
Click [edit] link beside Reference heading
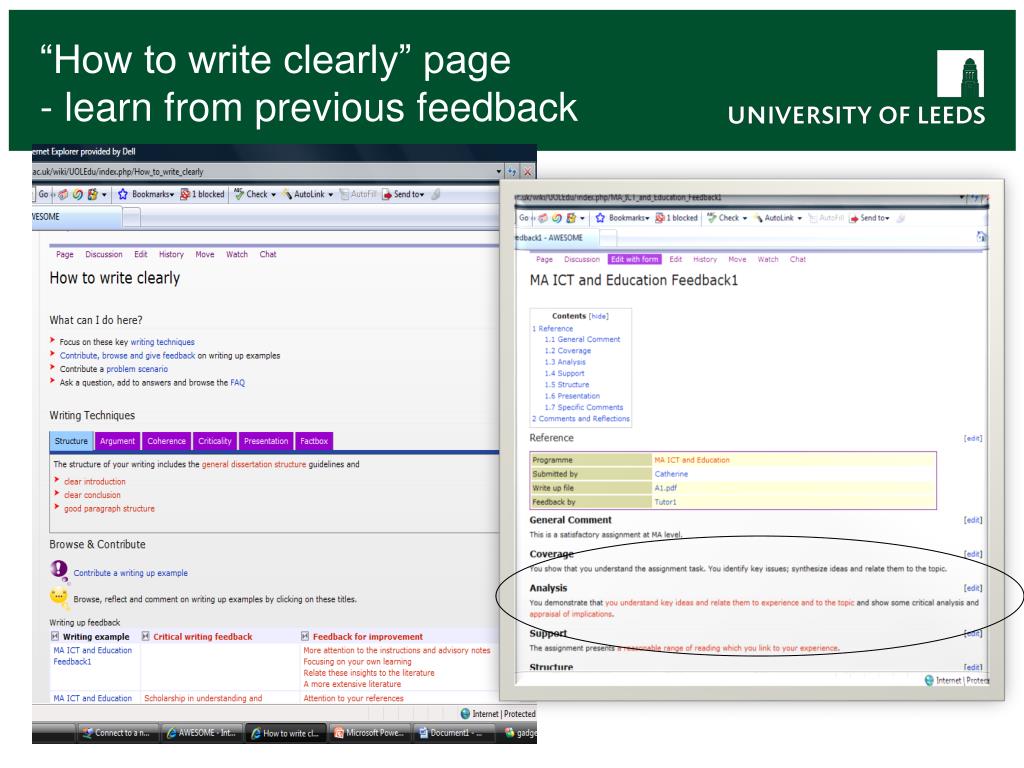972,438
